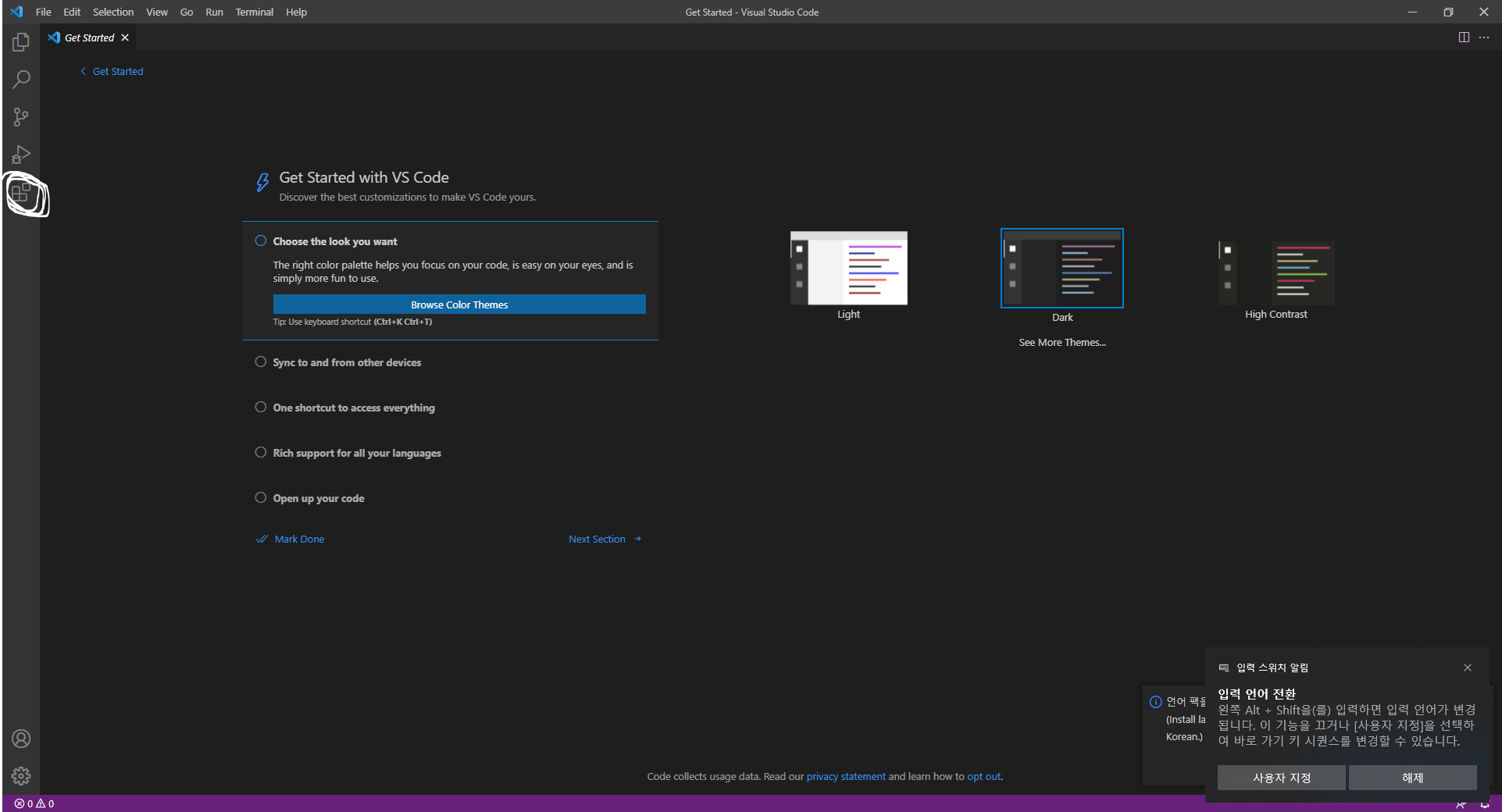
Task: Select 'Choose the look you want' step circle
Action: [x=261, y=240]
